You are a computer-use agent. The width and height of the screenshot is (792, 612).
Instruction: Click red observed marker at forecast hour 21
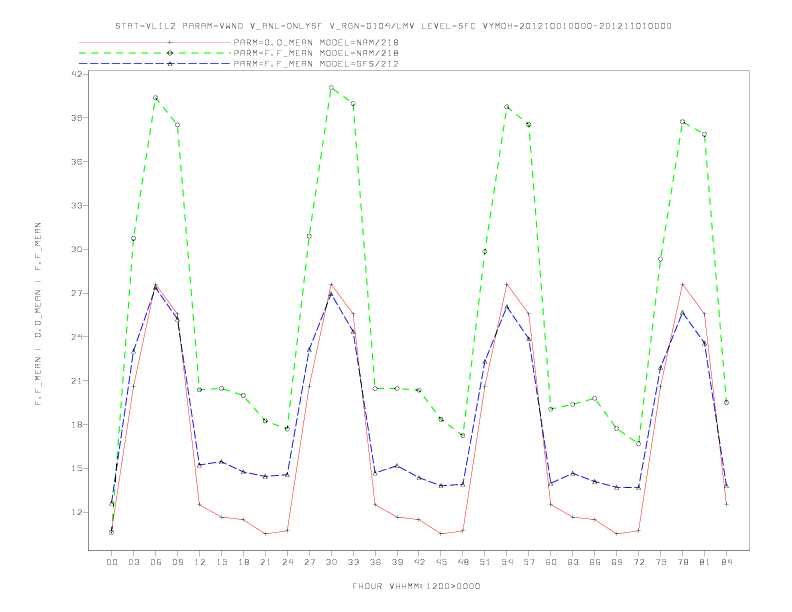tap(265, 534)
